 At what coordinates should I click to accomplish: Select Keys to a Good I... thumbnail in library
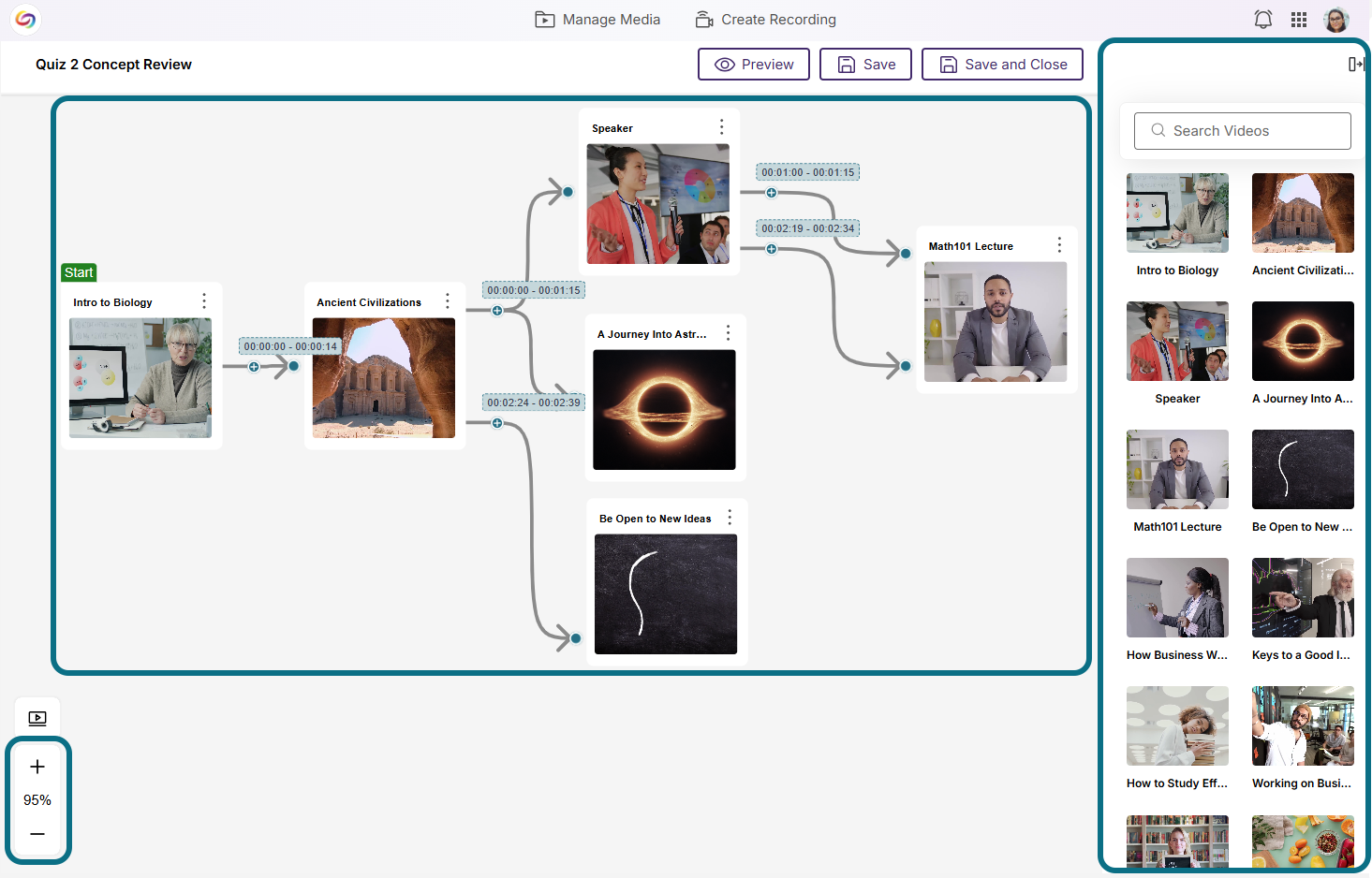click(1303, 597)
